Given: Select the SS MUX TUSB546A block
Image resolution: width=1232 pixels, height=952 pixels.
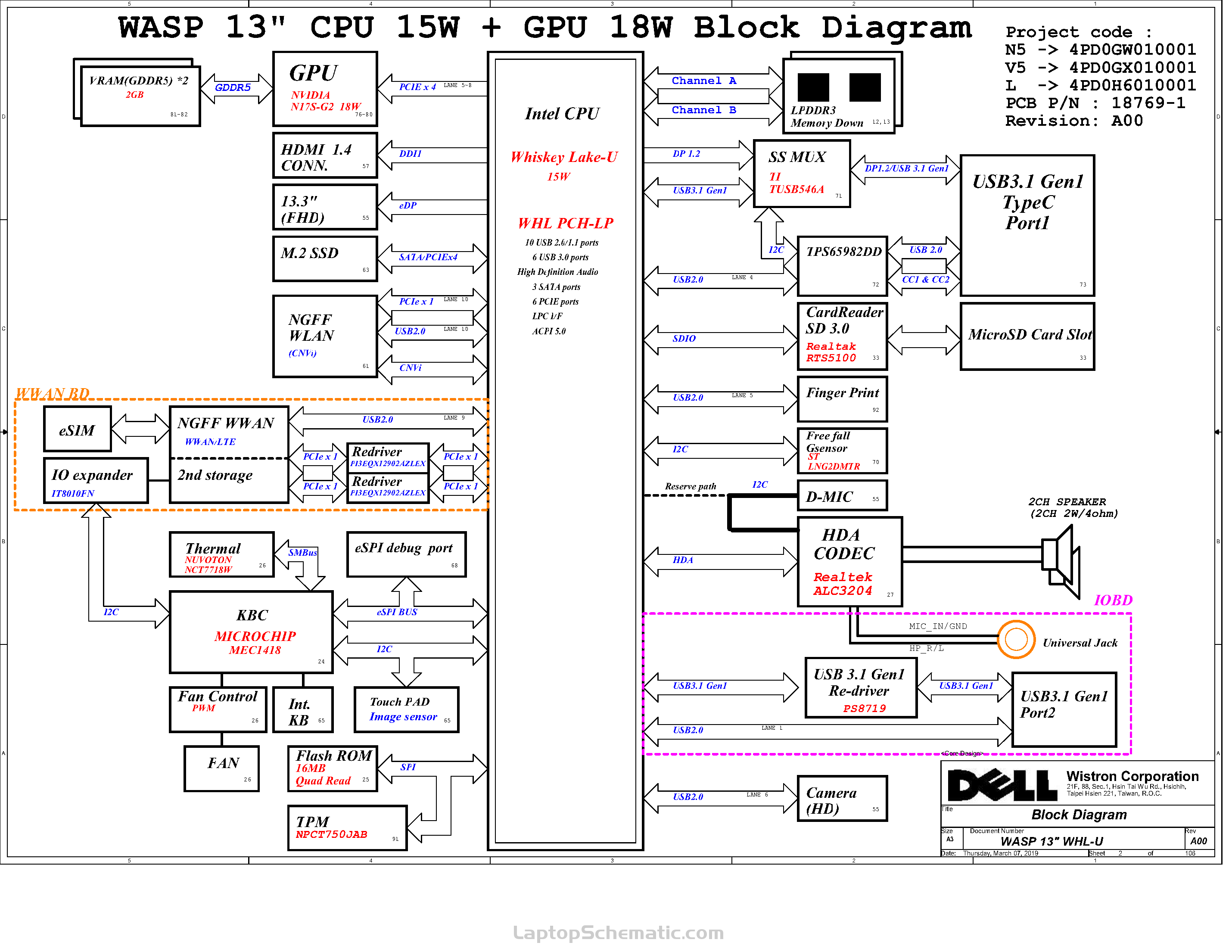Looking at the screenshot, I should click(x=802, y=174).
